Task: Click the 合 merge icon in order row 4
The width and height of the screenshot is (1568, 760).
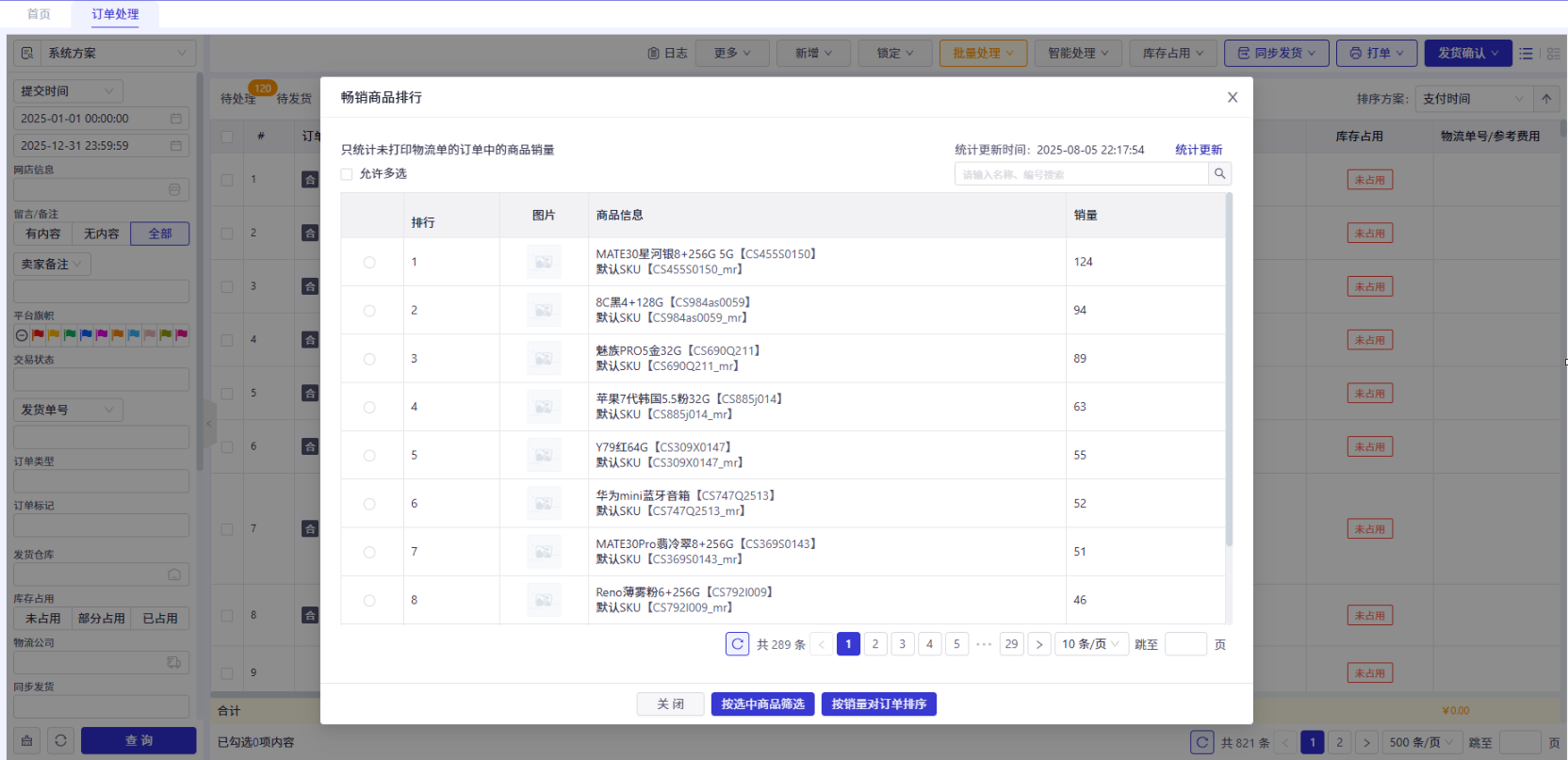Action: pos(310,340)
